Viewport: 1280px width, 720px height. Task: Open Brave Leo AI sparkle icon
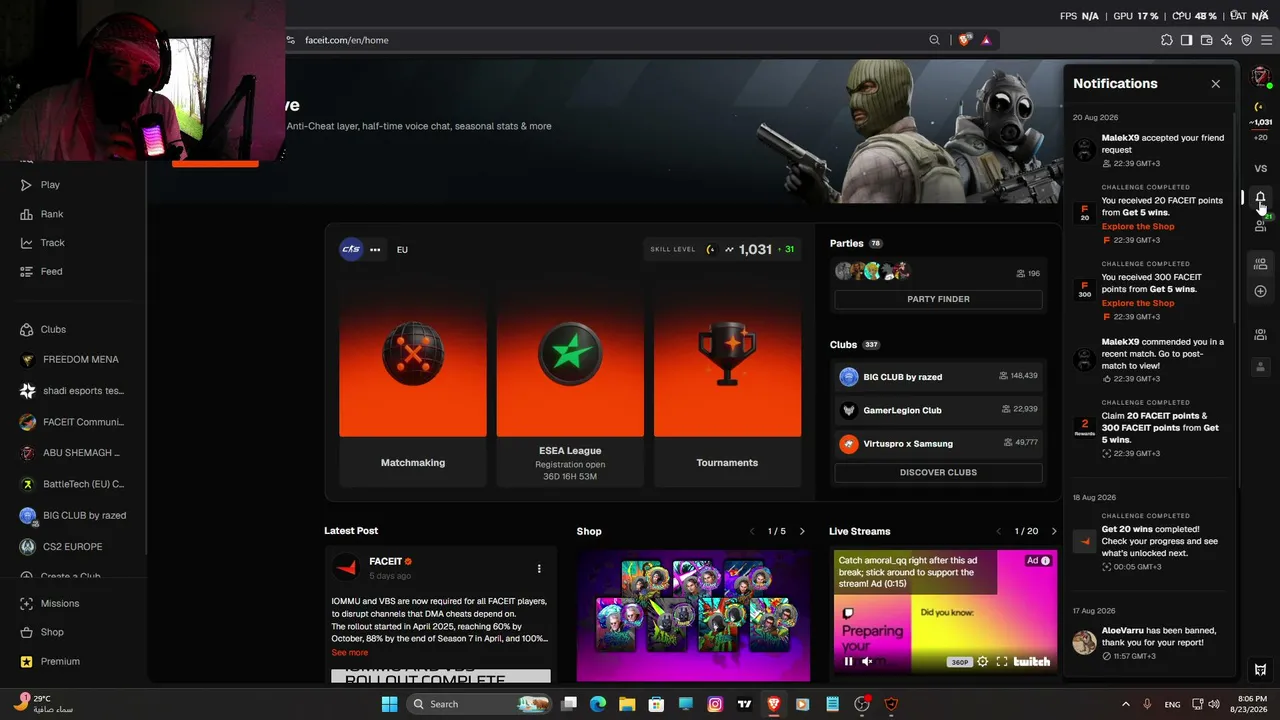[1227, 40]
